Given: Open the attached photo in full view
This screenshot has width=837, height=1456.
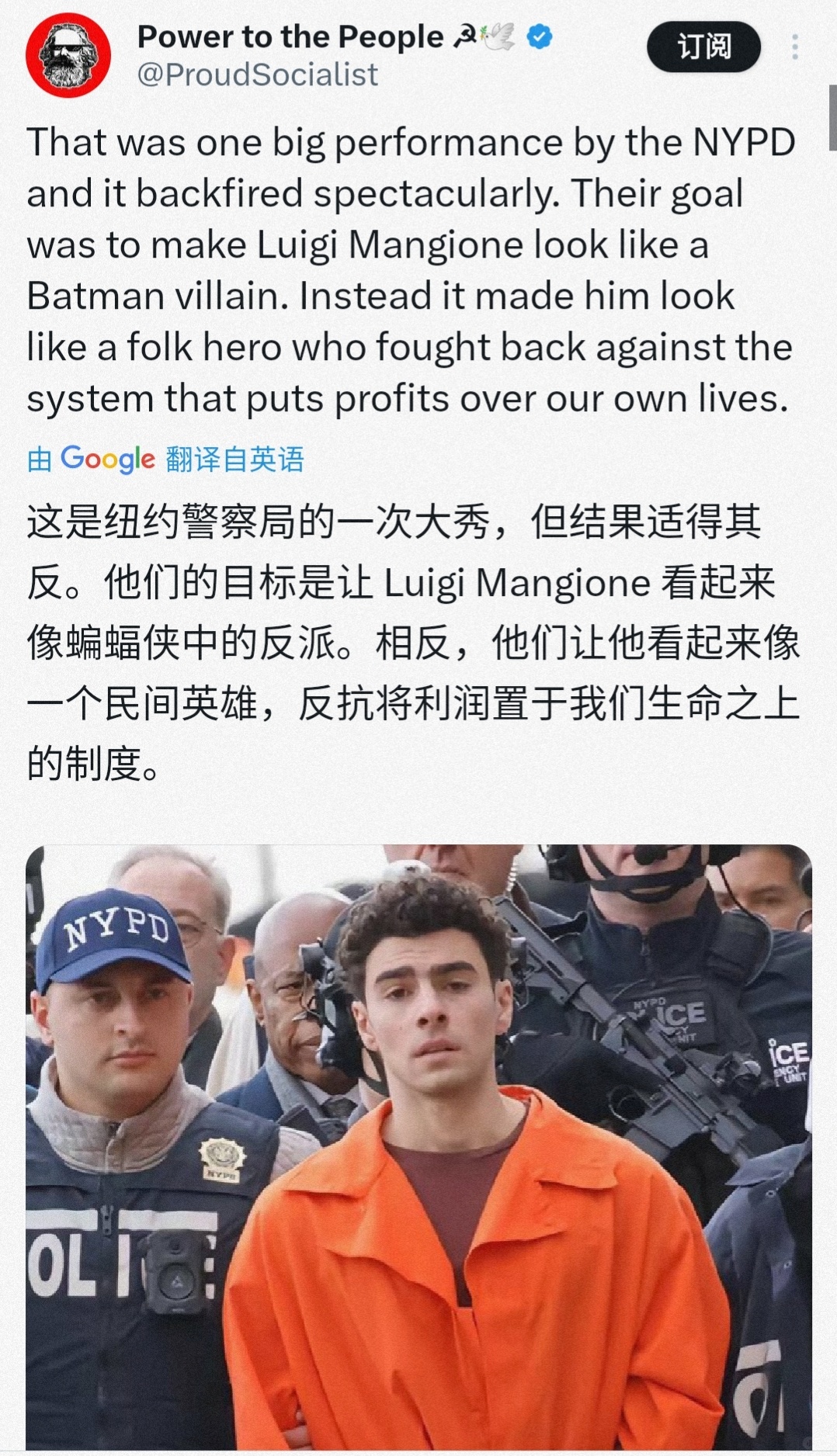Looking at the screenshot, I should [x=418, y=1147].
